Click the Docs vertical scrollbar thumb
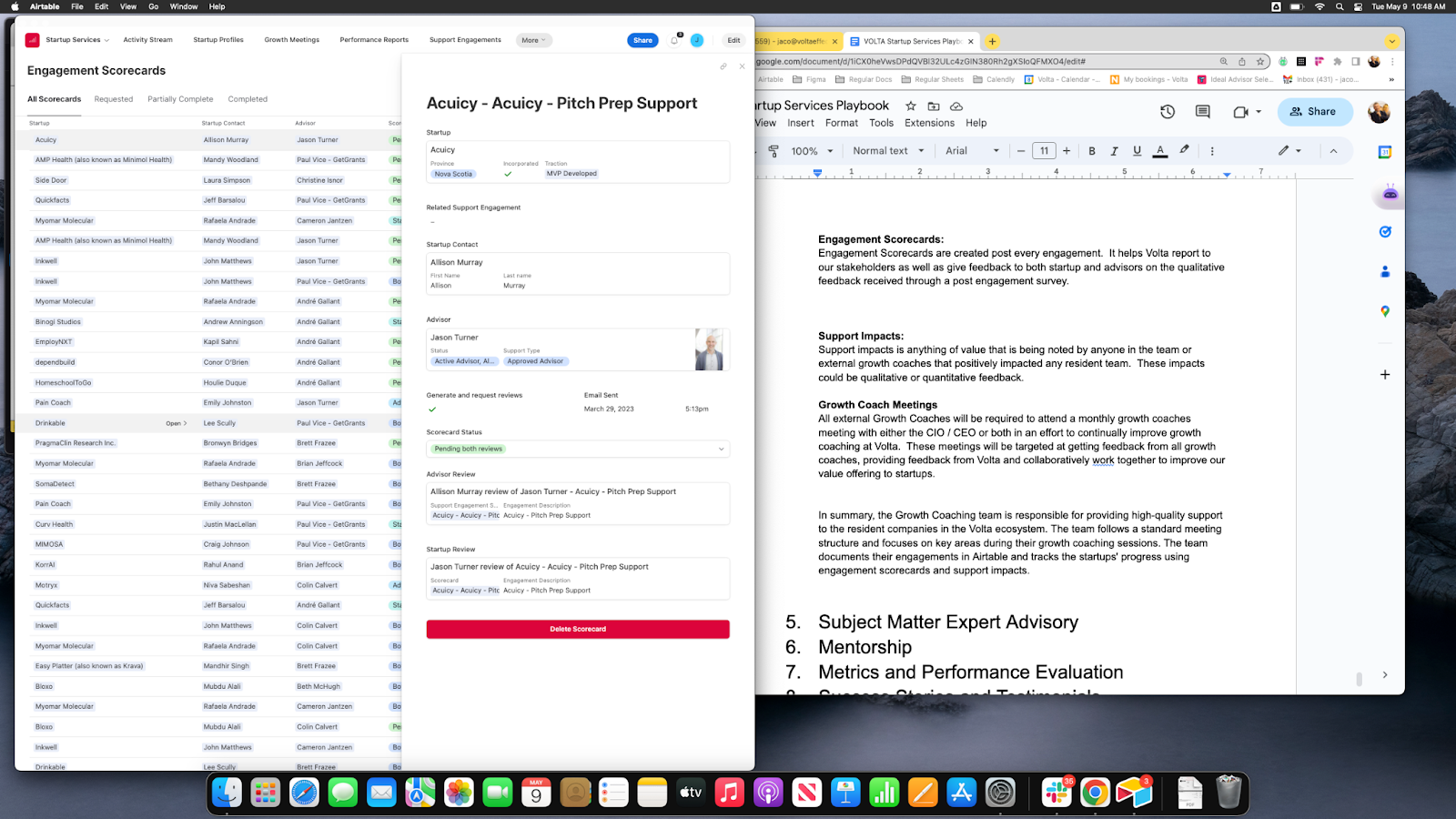Image resolution: width=1456 pixels, height=819 pixels. [1359, 679]
